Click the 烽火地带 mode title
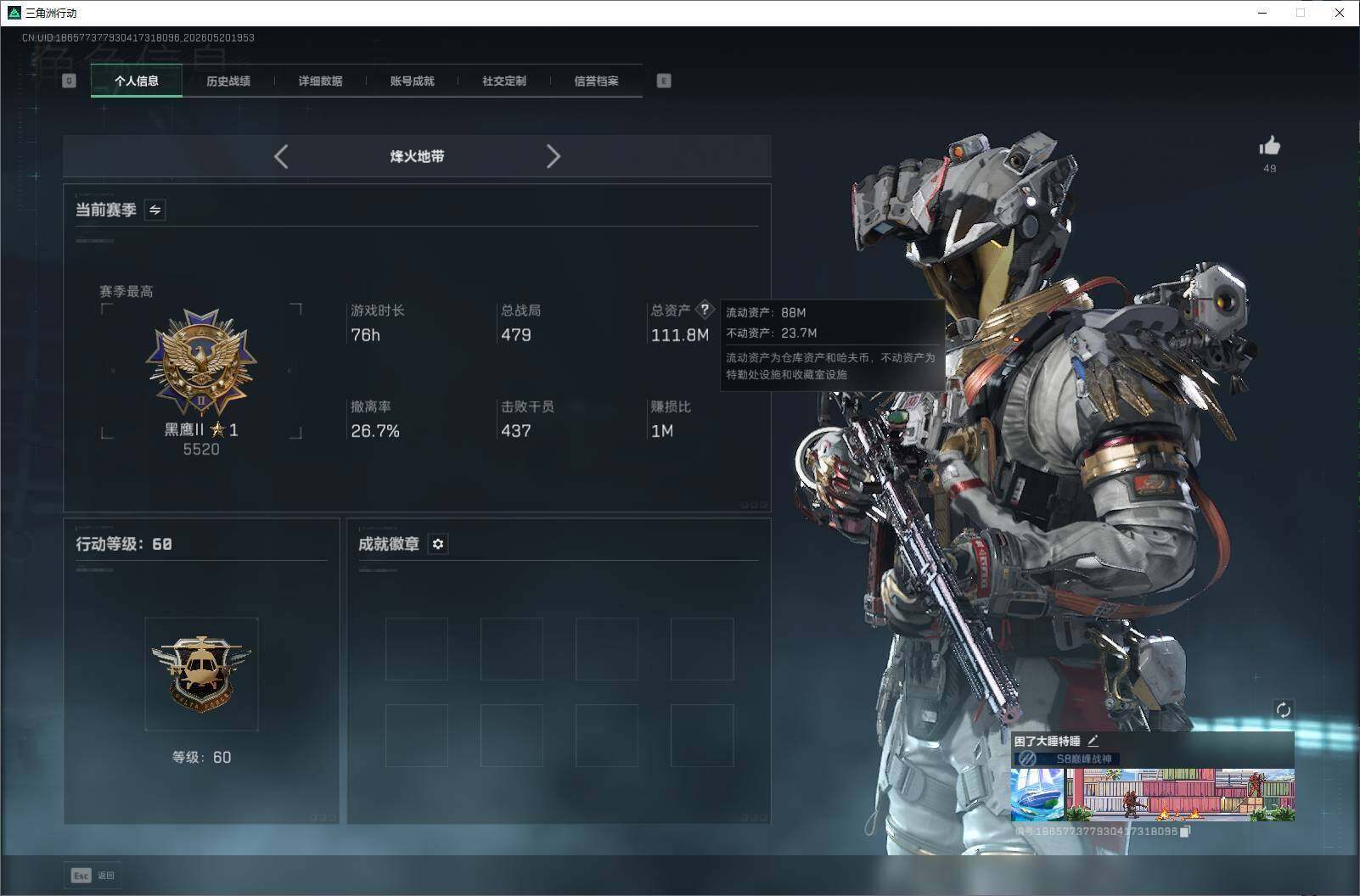This screenshot has width=1360, height=896. pyautogui.click(x=417, y=156)
